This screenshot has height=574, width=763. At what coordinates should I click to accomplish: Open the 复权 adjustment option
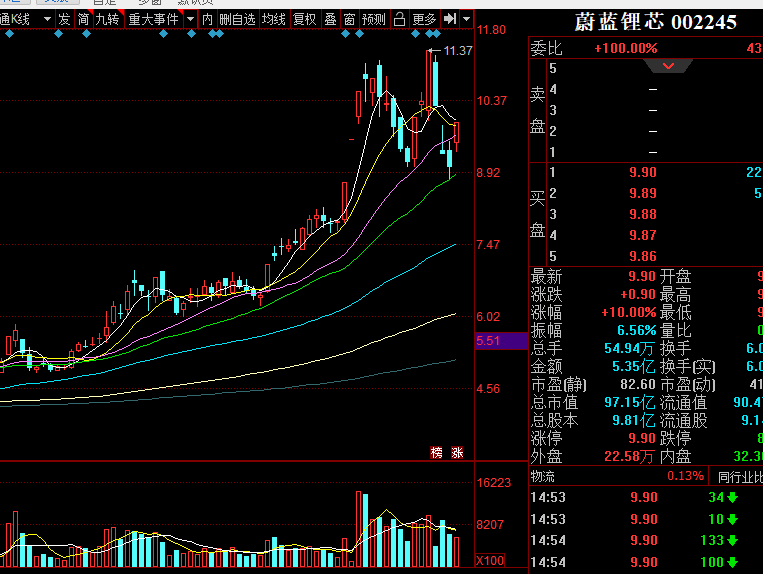point(305,19)
